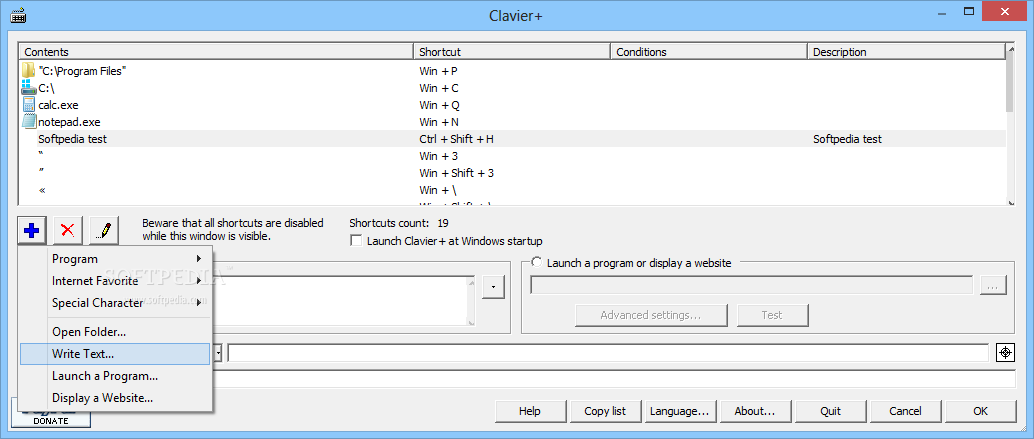This screenshot has height=439, width=1034.
Task: Sort by the Contents column header
Action: (x=216, y=51)
